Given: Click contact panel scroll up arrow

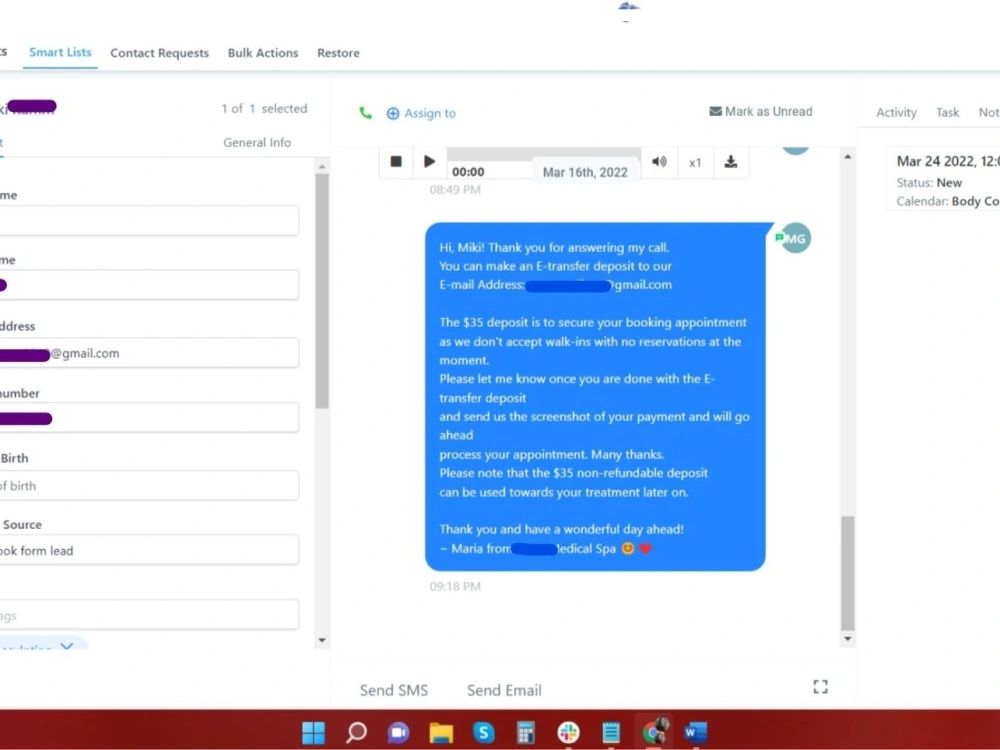Looking at the screenshot, I should [322, 166].
